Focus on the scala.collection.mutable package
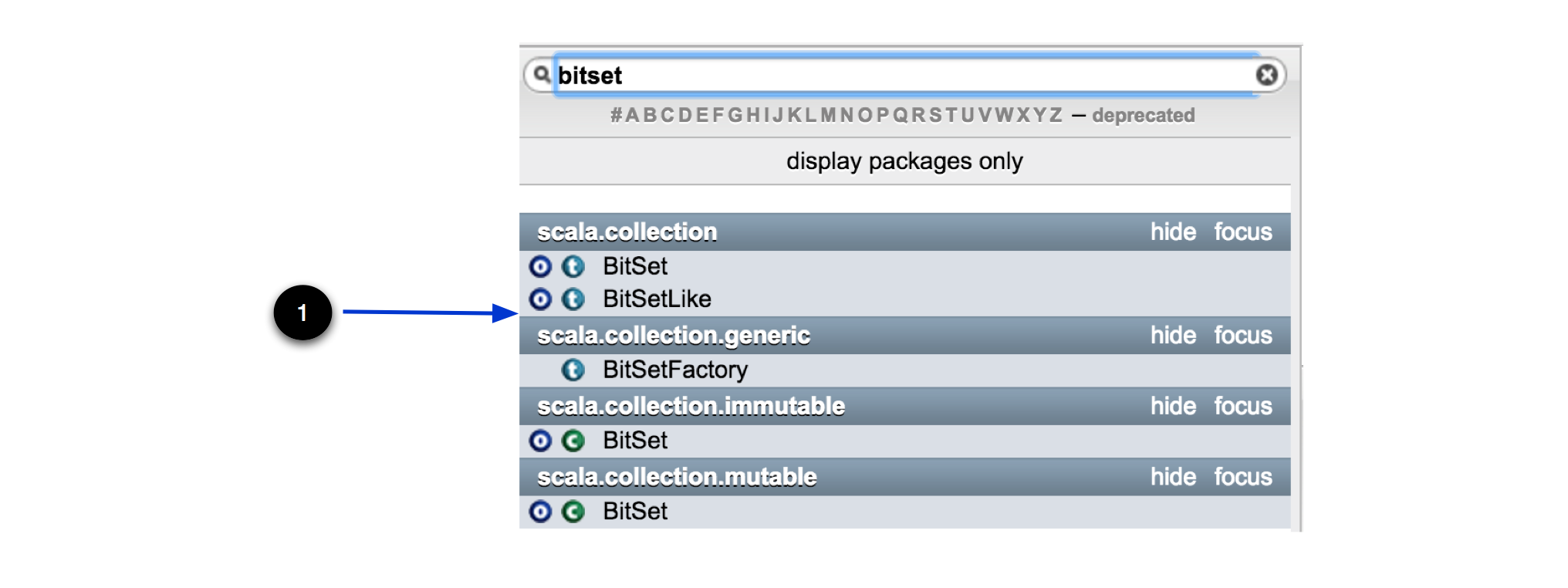The width and height of the screenshot is (1568, 588). (x=1242, y=477)
